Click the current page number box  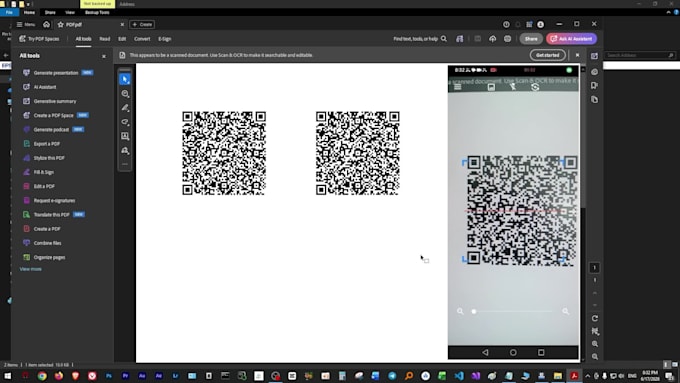[595, 268]
